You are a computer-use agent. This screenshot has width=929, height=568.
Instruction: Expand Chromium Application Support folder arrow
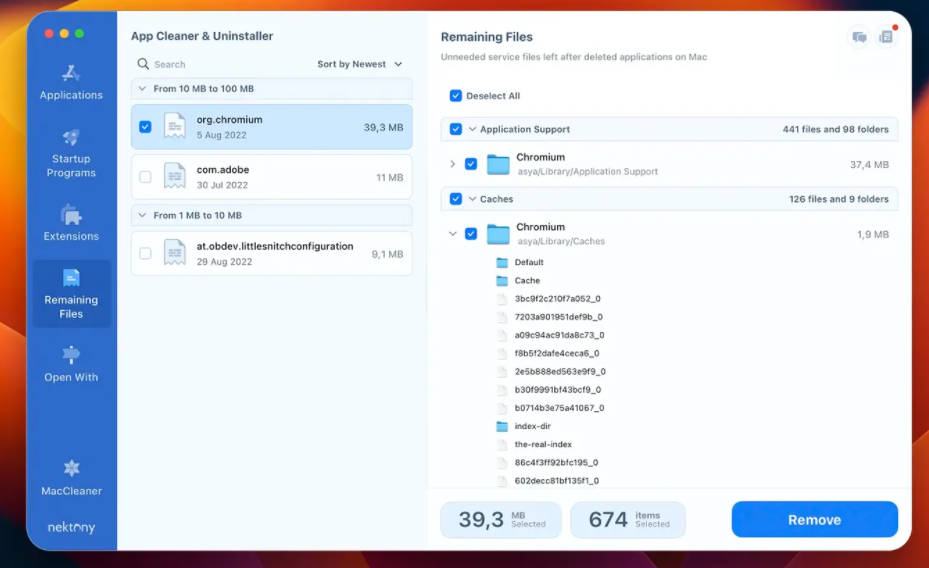click(x=453, y=164)
